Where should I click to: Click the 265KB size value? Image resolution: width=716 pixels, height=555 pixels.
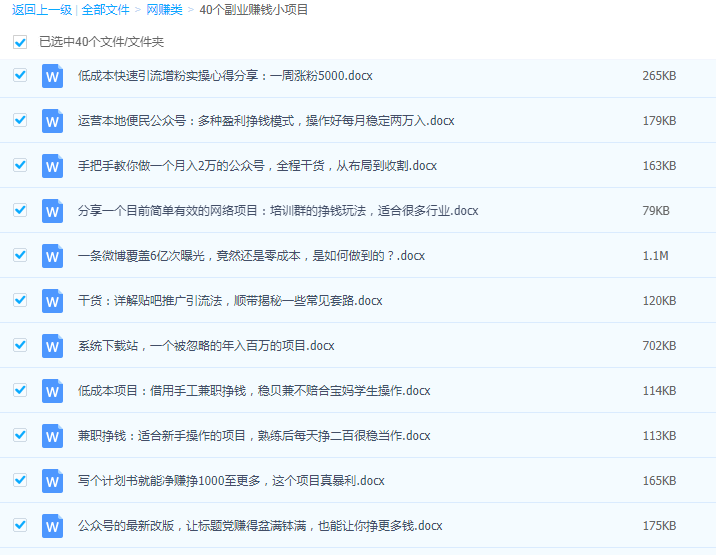(x=659, y=76)
